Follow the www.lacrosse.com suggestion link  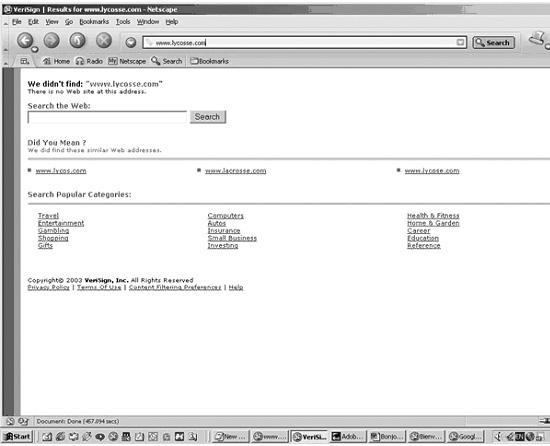236,171
